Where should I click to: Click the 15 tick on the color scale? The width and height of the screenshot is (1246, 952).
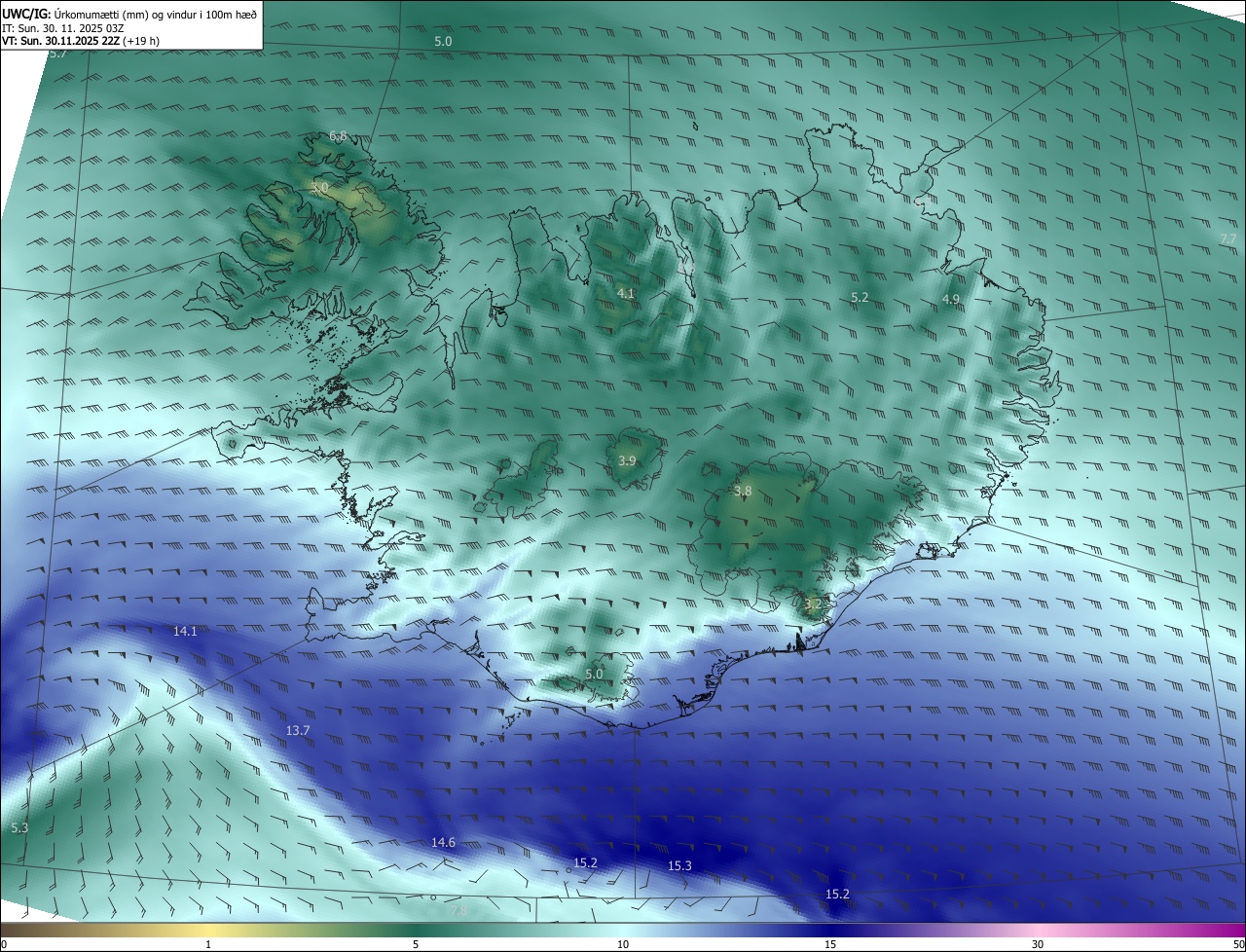829,944
